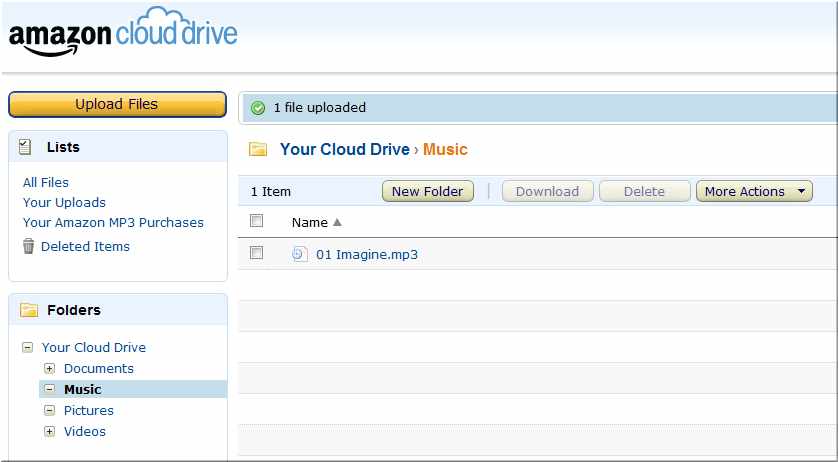838x462 pixels.
Task: Click the green checkmark upload success icon
Action: 258,108
